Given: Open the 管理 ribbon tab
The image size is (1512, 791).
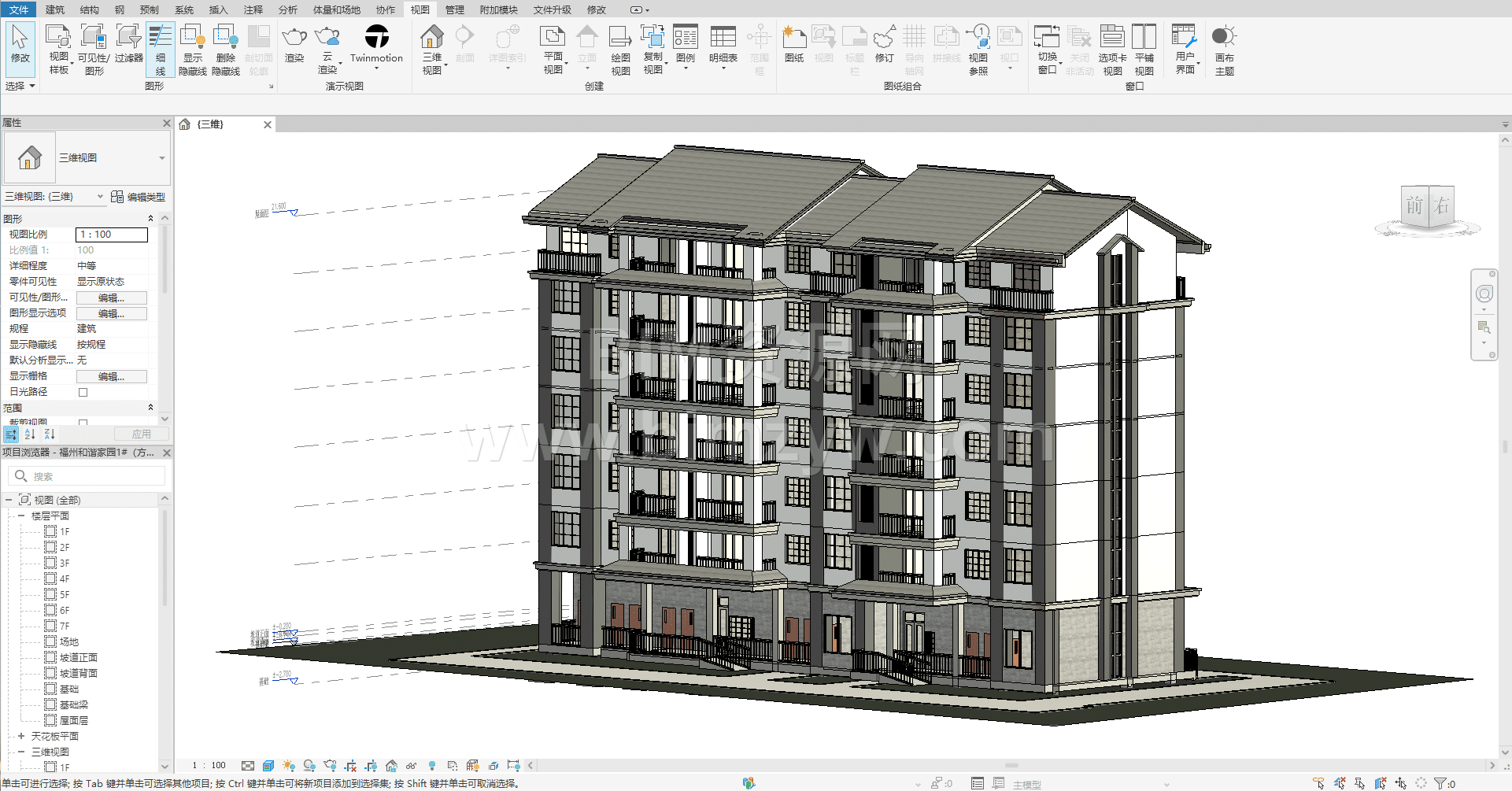Looking at the screenshot, I should coord(454,9).
